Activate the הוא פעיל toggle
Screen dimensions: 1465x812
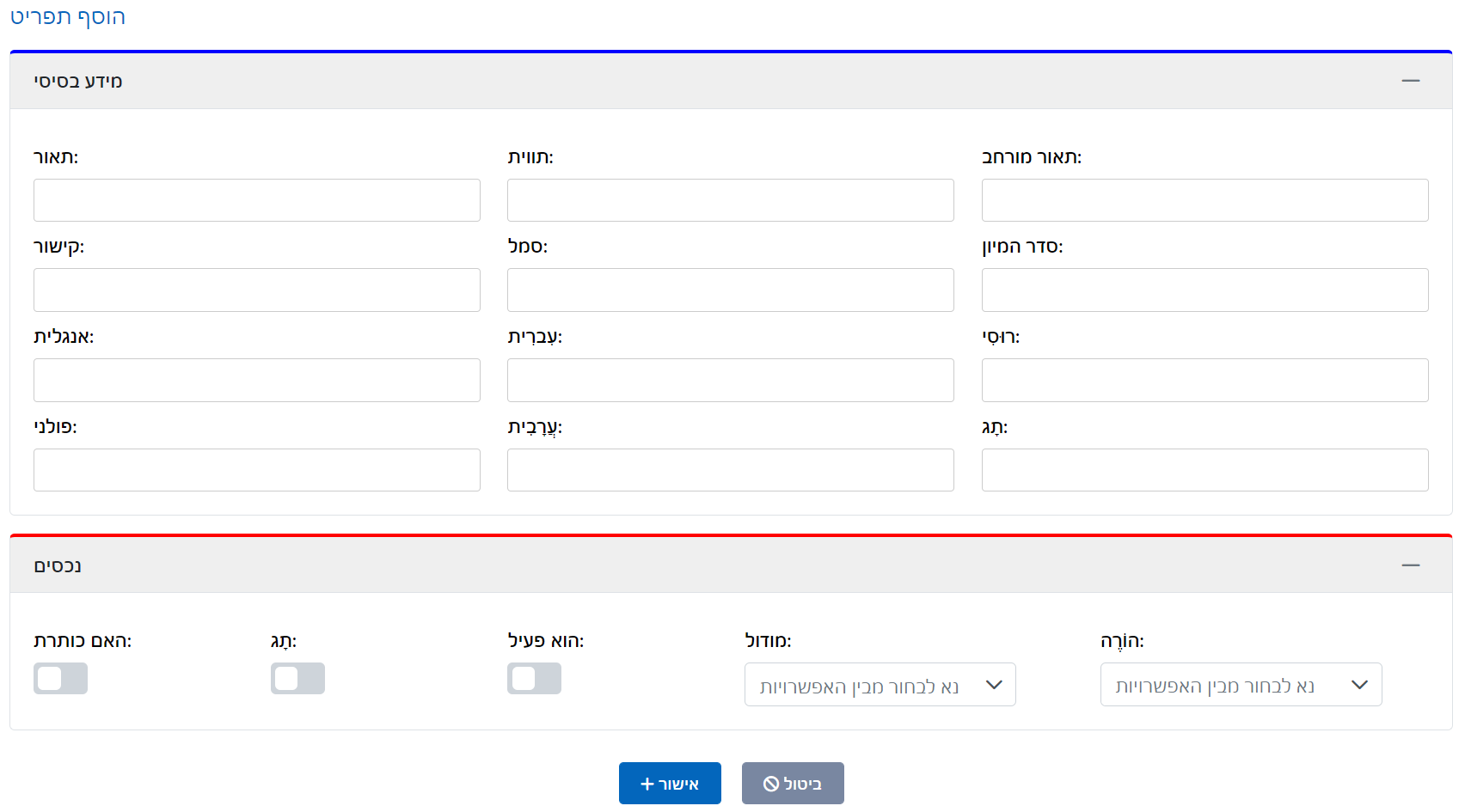[533, 678]
